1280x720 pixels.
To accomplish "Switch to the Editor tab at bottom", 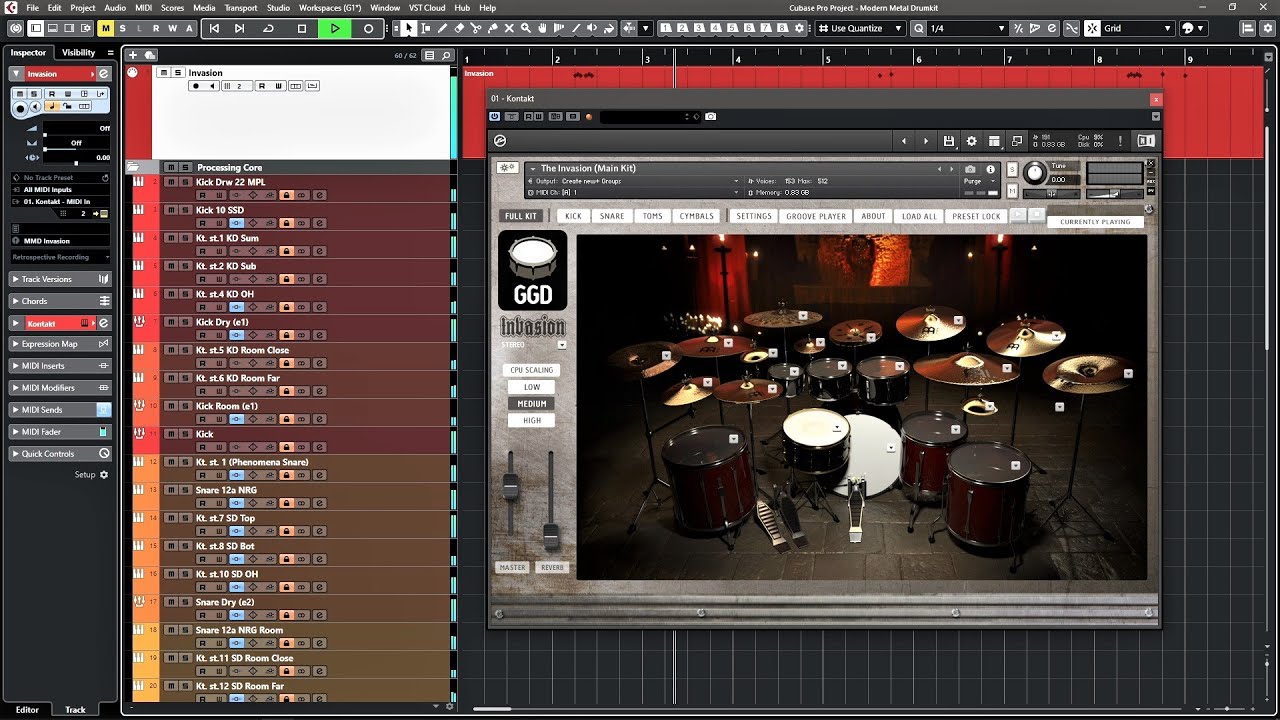I will tap(27, 710).
